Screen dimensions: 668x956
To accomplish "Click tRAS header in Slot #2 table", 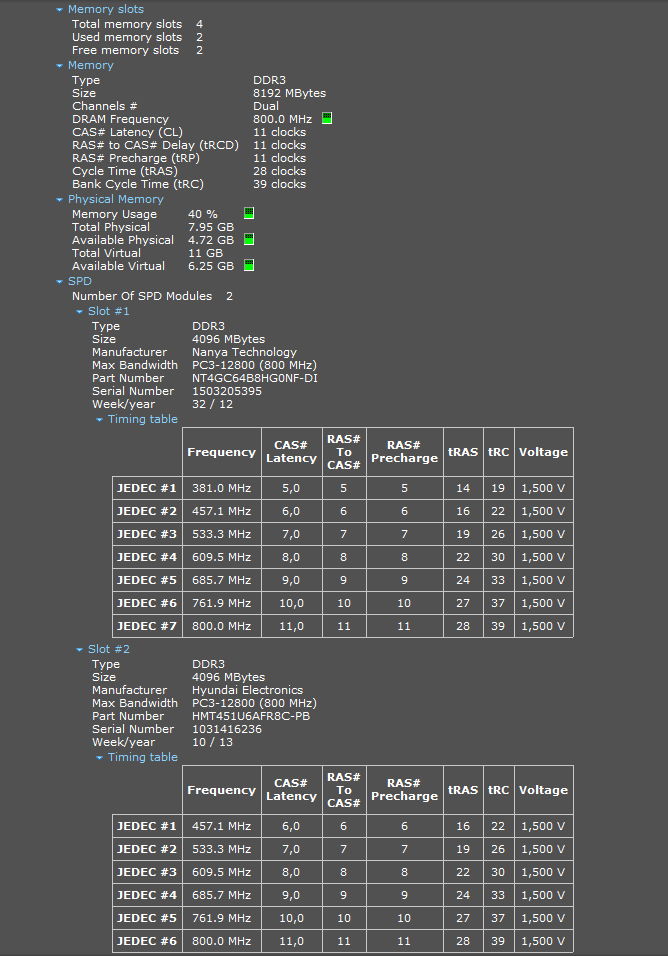I will pyautogui.click(x=463, y=790).
